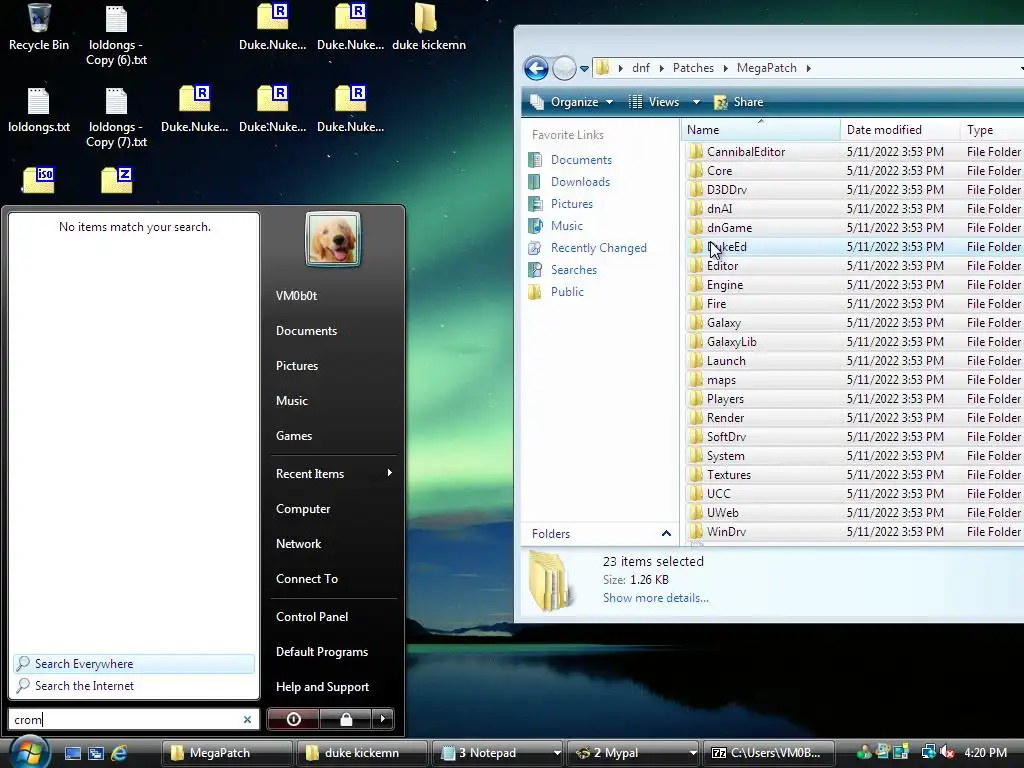
Task: Click the Views button
Action: (654, 102)
